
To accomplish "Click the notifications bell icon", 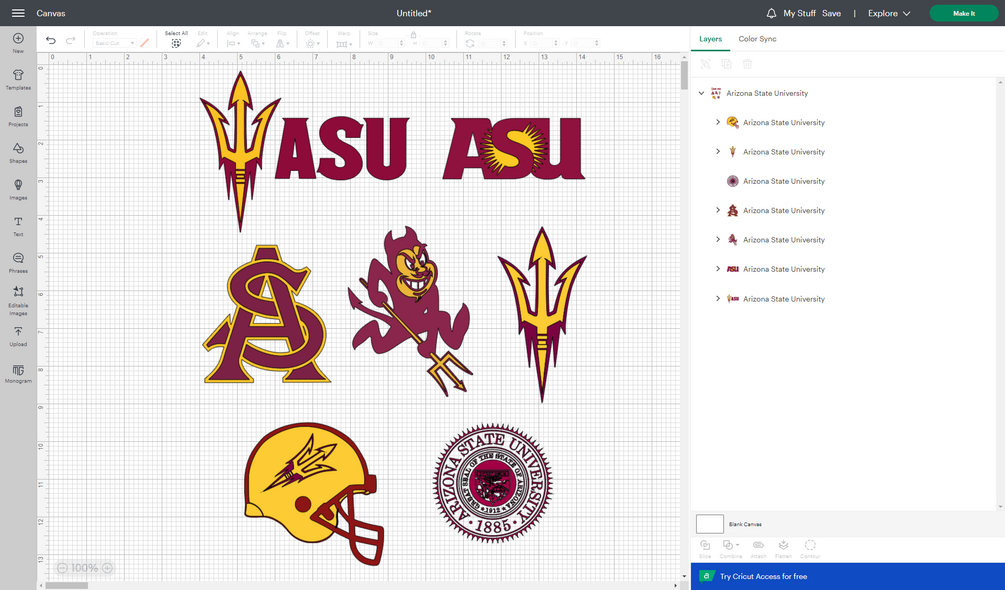I will point(771,13).
